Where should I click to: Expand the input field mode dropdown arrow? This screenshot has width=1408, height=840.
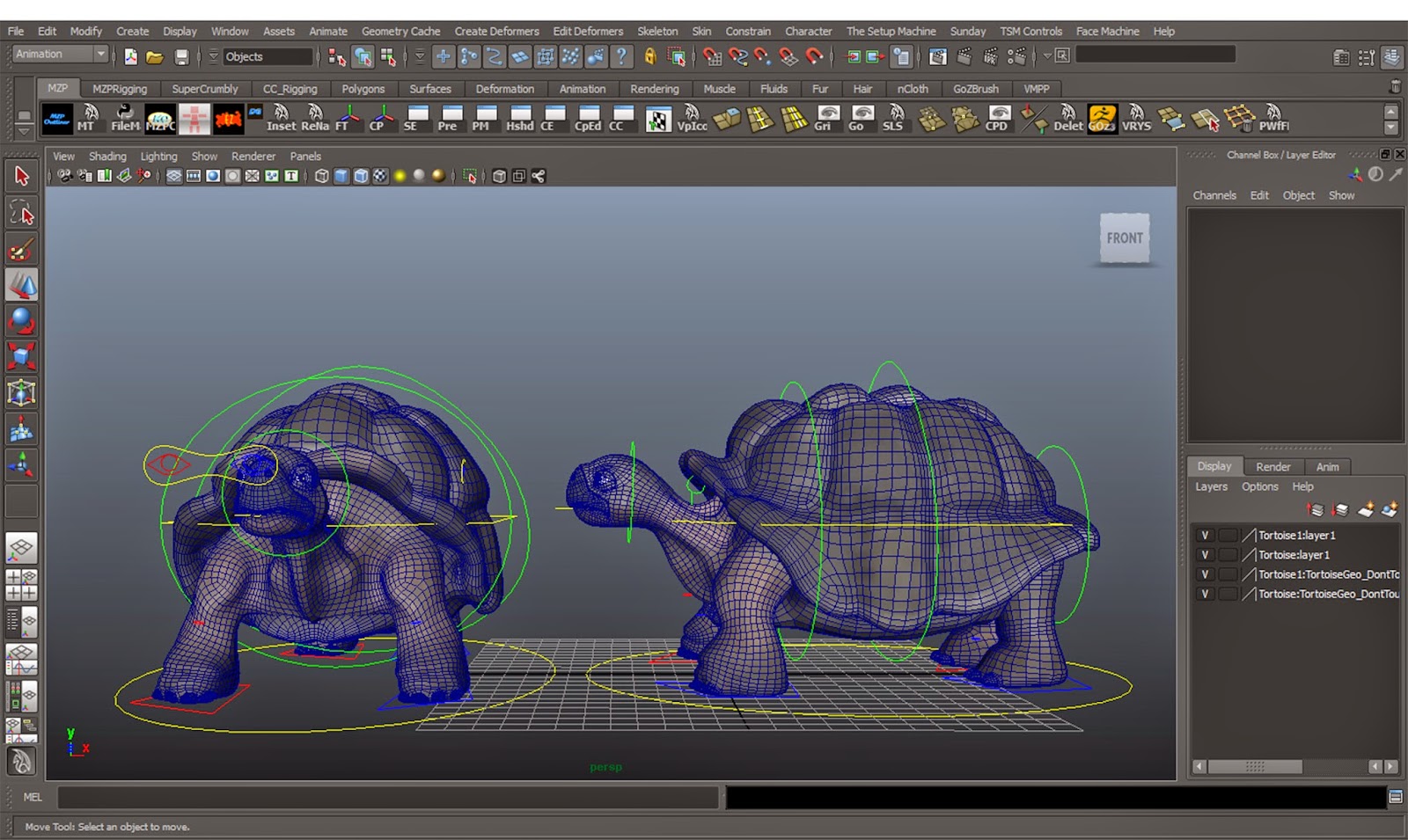(x=1047, y=55)
